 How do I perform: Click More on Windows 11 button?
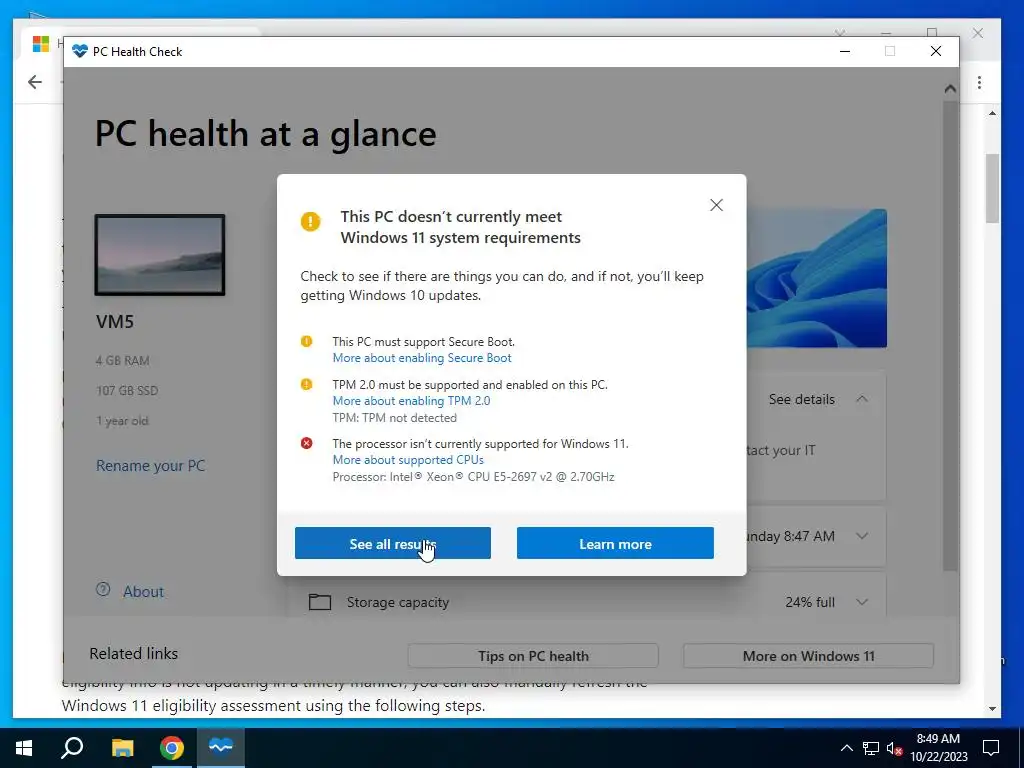[x=808, y=656]
